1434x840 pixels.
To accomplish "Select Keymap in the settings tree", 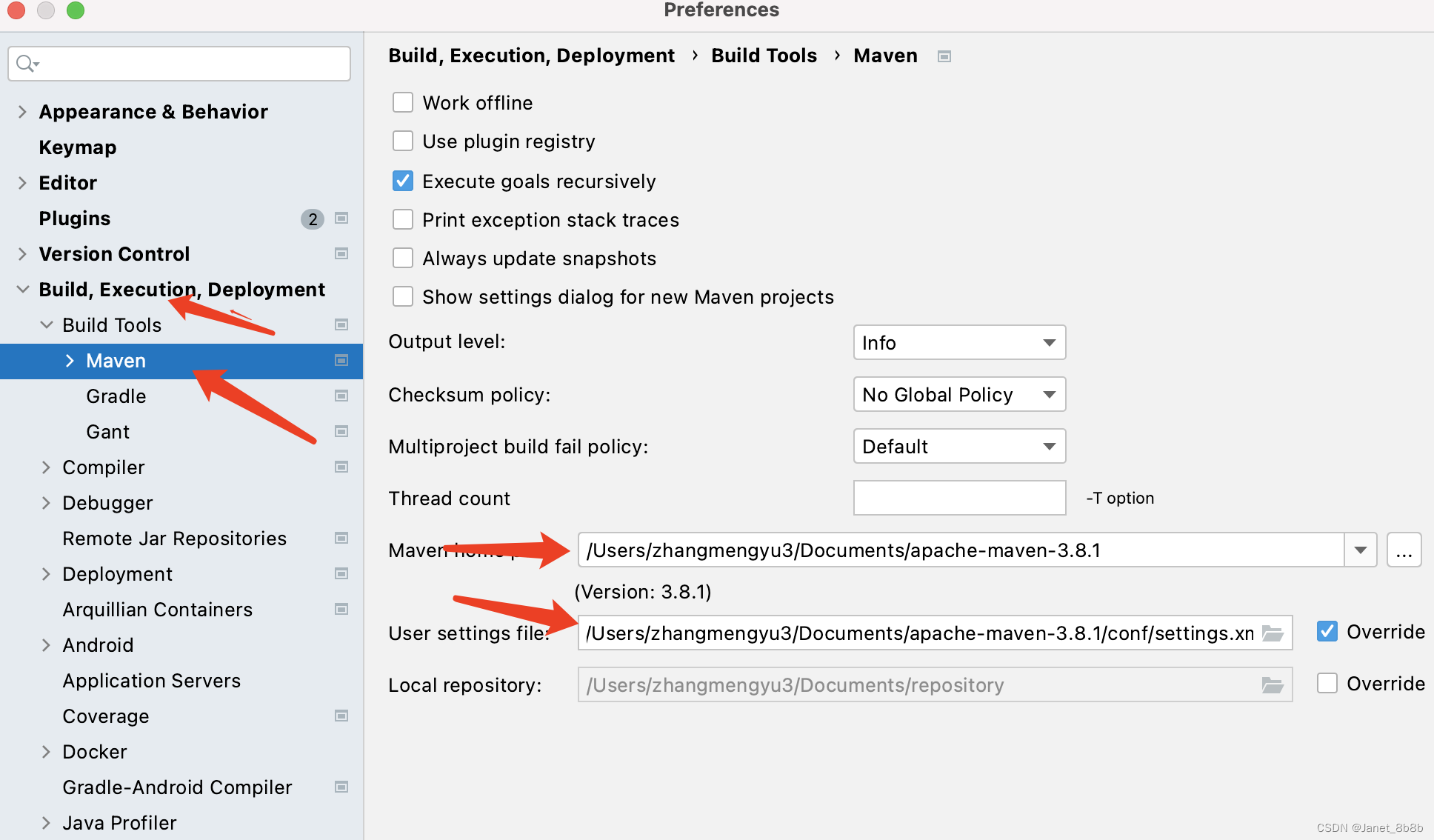I will tap(78, 147).
